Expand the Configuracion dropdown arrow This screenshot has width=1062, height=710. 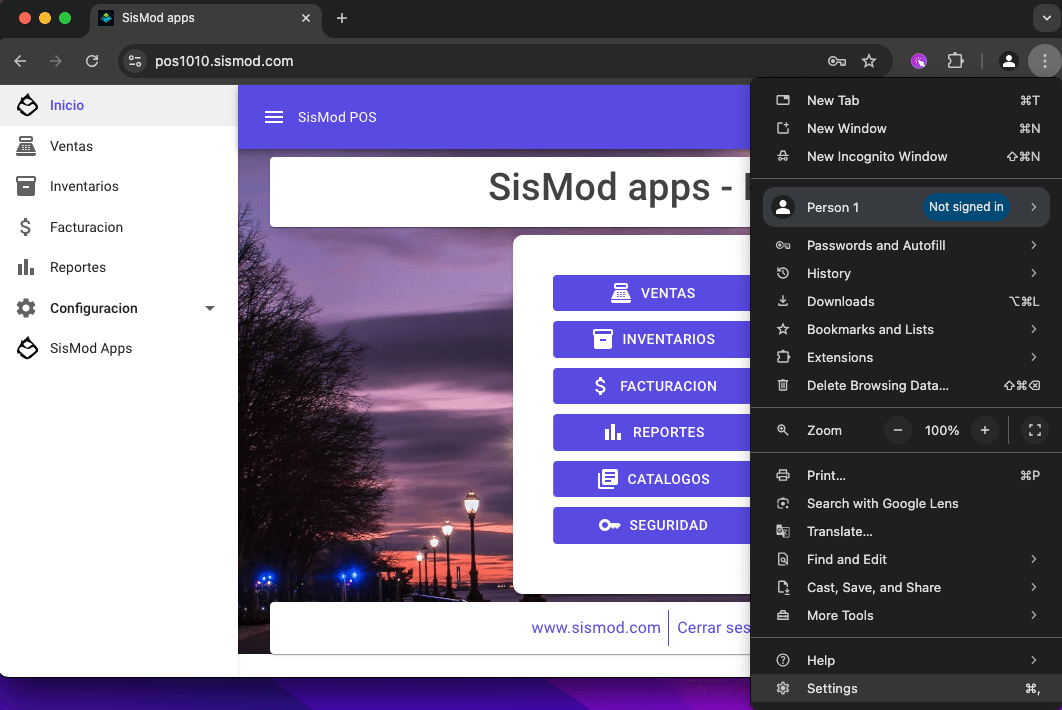(210, 308)
